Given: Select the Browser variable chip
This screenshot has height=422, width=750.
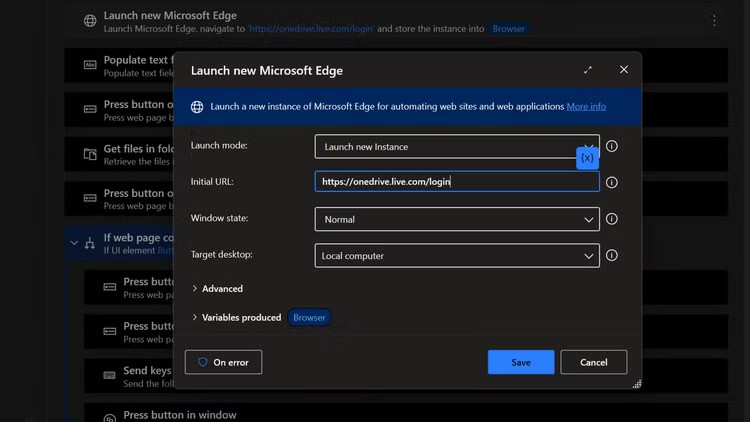Looking at the screenshot, I should pyautogui.click(x=309, y=317).
